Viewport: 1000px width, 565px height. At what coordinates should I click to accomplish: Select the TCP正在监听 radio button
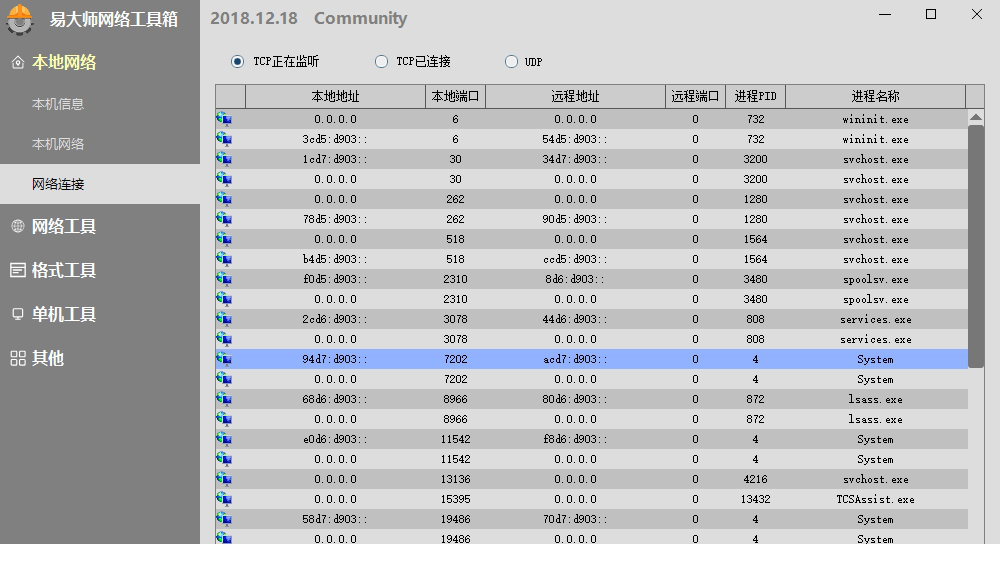237,61
